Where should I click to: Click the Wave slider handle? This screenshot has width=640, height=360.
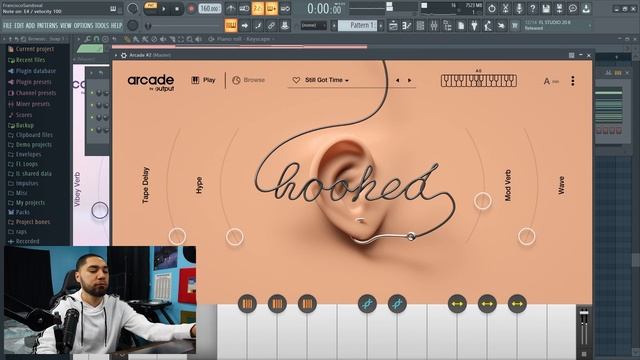tap(527, 236)
